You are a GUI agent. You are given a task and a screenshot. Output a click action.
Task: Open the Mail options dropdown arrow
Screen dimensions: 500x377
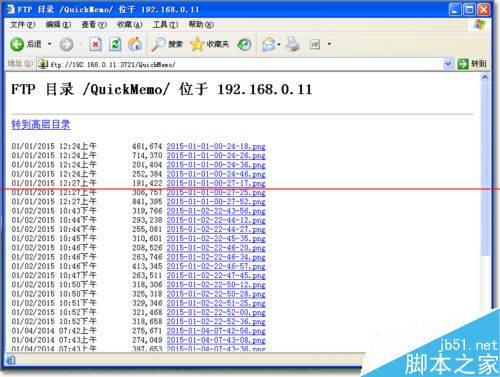coord(279,44)
